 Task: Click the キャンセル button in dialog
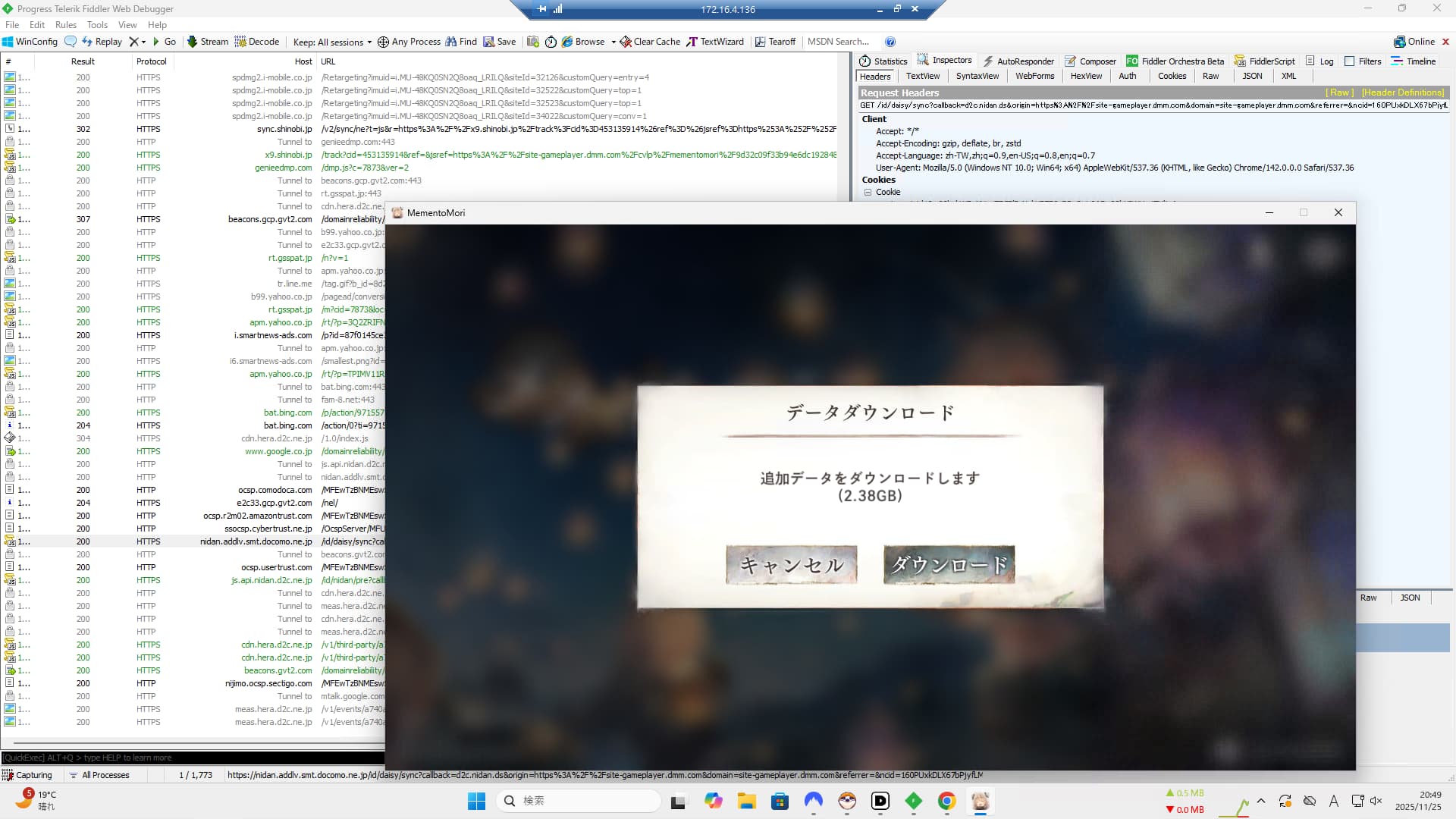pyautogui.click(x=791, y=565)
